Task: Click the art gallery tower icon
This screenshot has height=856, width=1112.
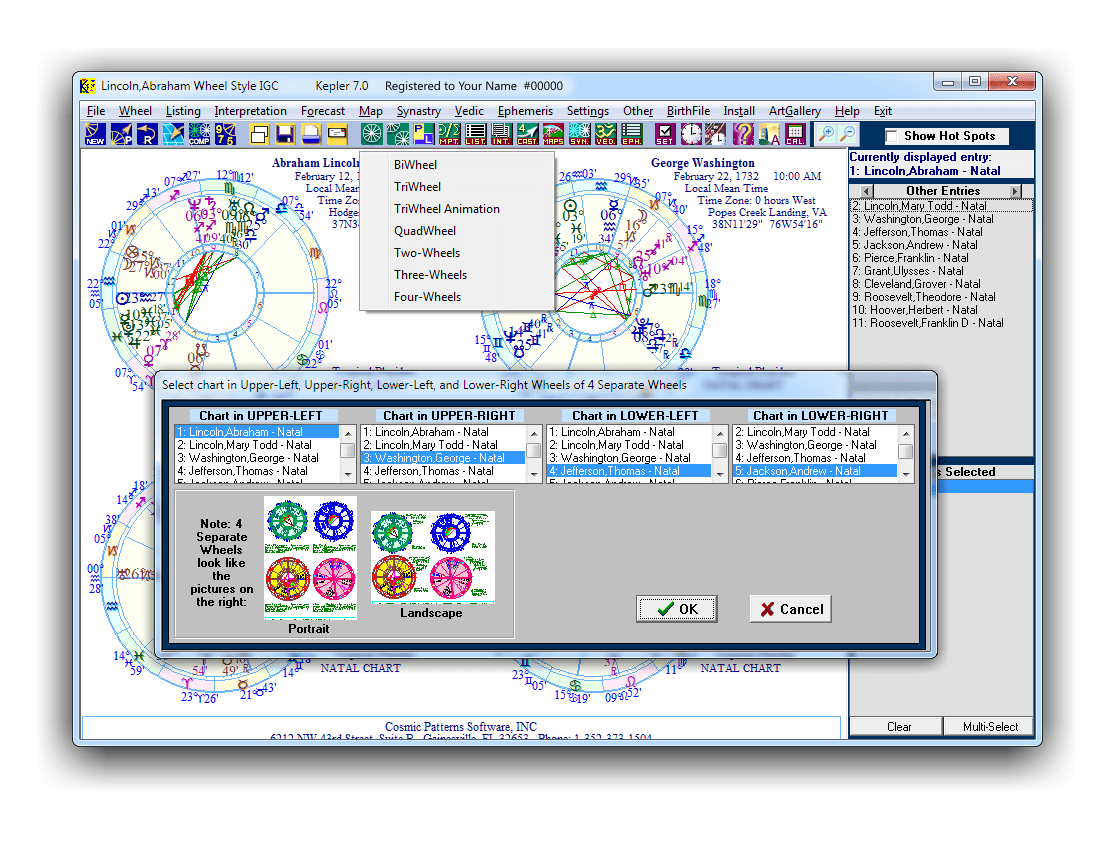Action: tap(769, 134)
